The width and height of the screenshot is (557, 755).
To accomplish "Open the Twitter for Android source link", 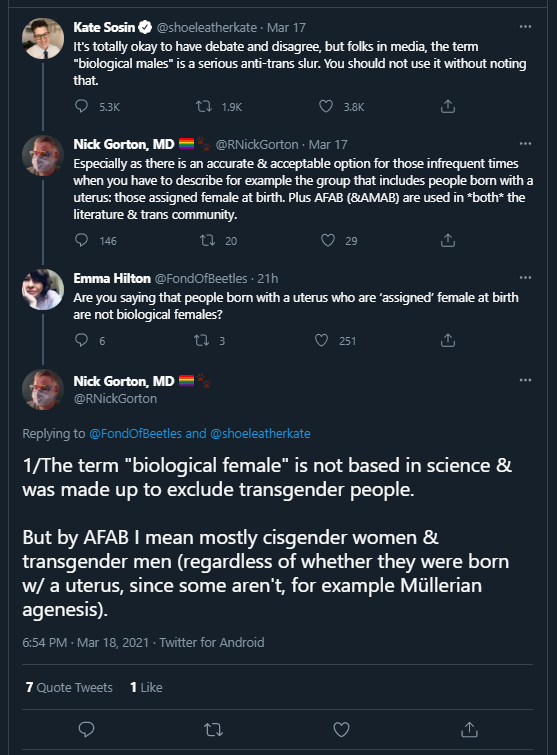I will coord(212,642).
